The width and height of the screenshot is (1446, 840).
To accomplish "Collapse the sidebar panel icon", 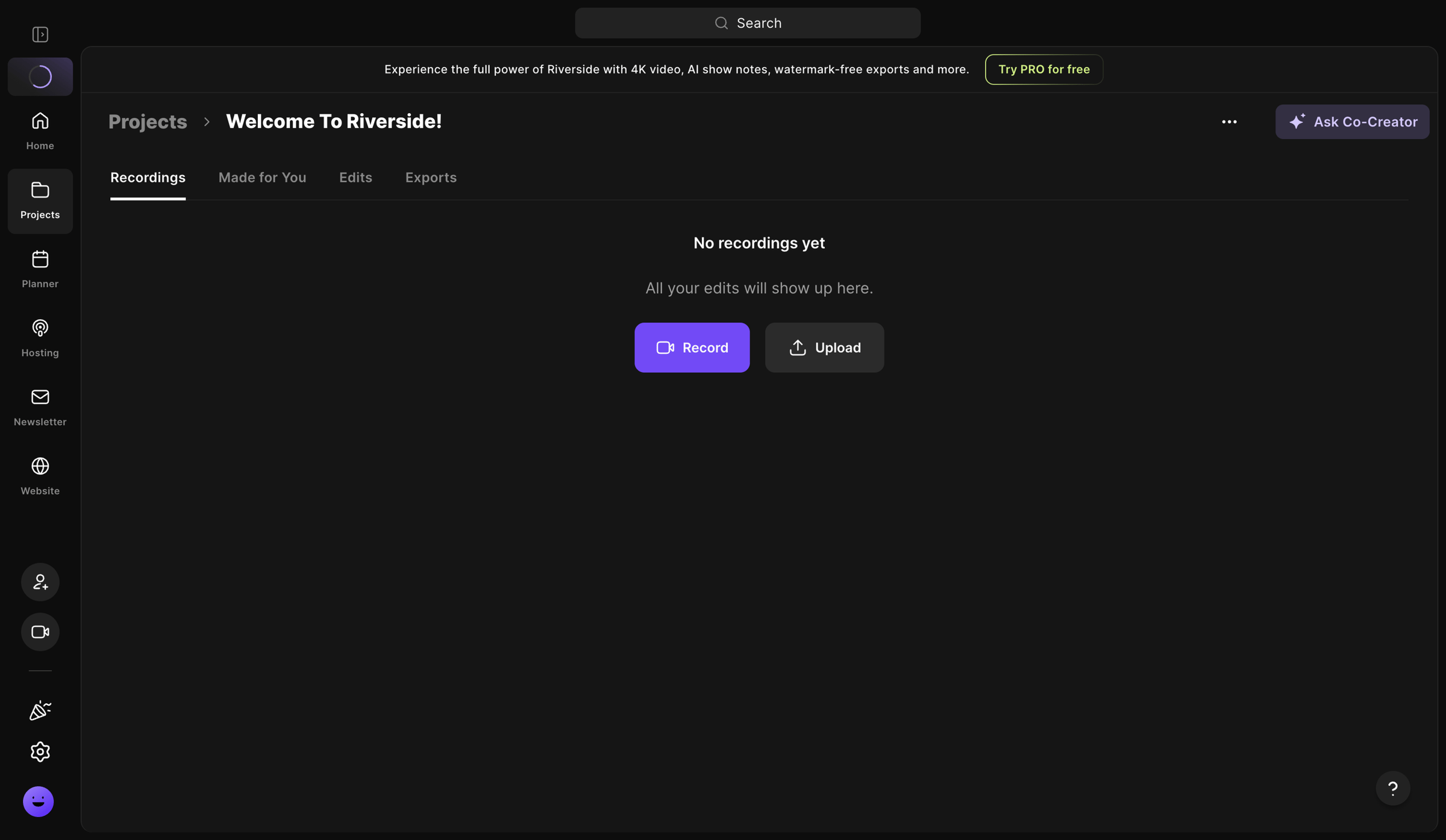I will pos(40,34).
